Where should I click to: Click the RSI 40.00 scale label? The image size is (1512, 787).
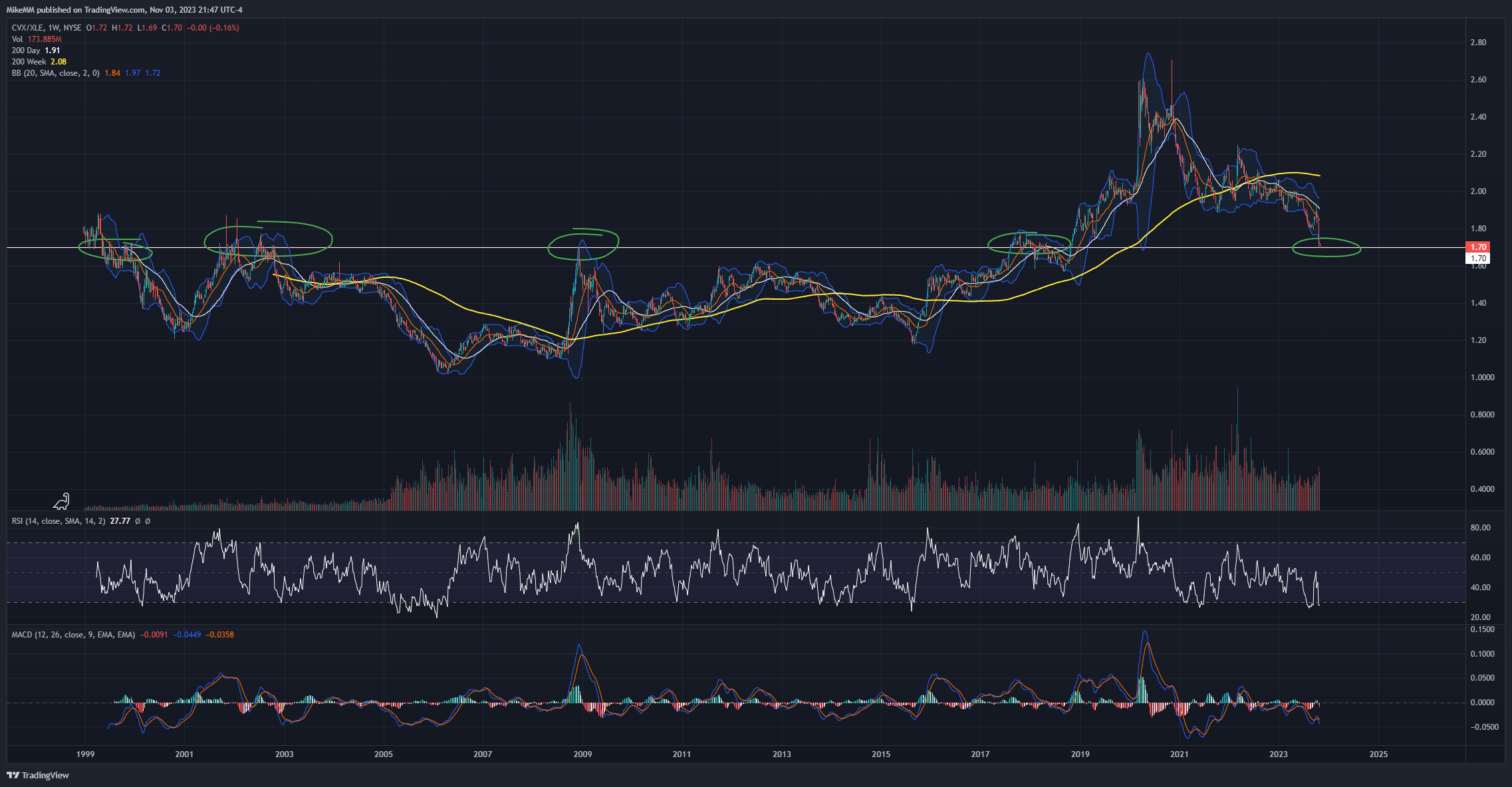[1480, 588]
